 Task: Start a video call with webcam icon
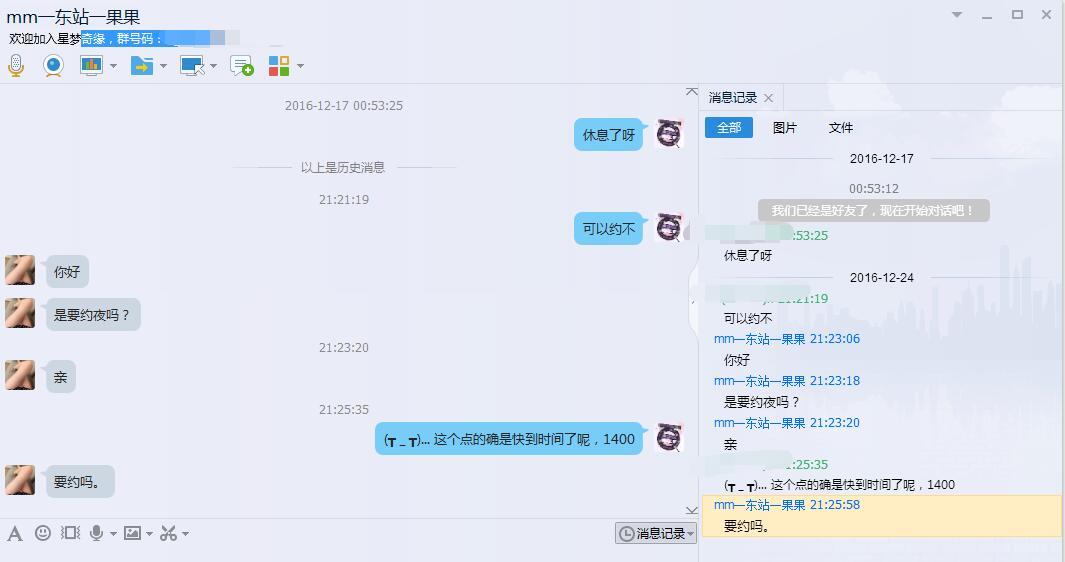(x=53, y=66)
